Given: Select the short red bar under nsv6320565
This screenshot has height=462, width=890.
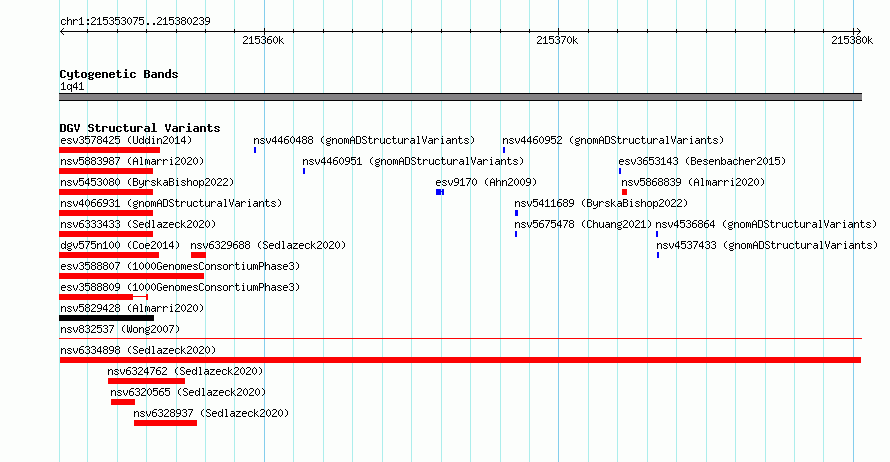Looking at the screenshot, I should [123, 402].
